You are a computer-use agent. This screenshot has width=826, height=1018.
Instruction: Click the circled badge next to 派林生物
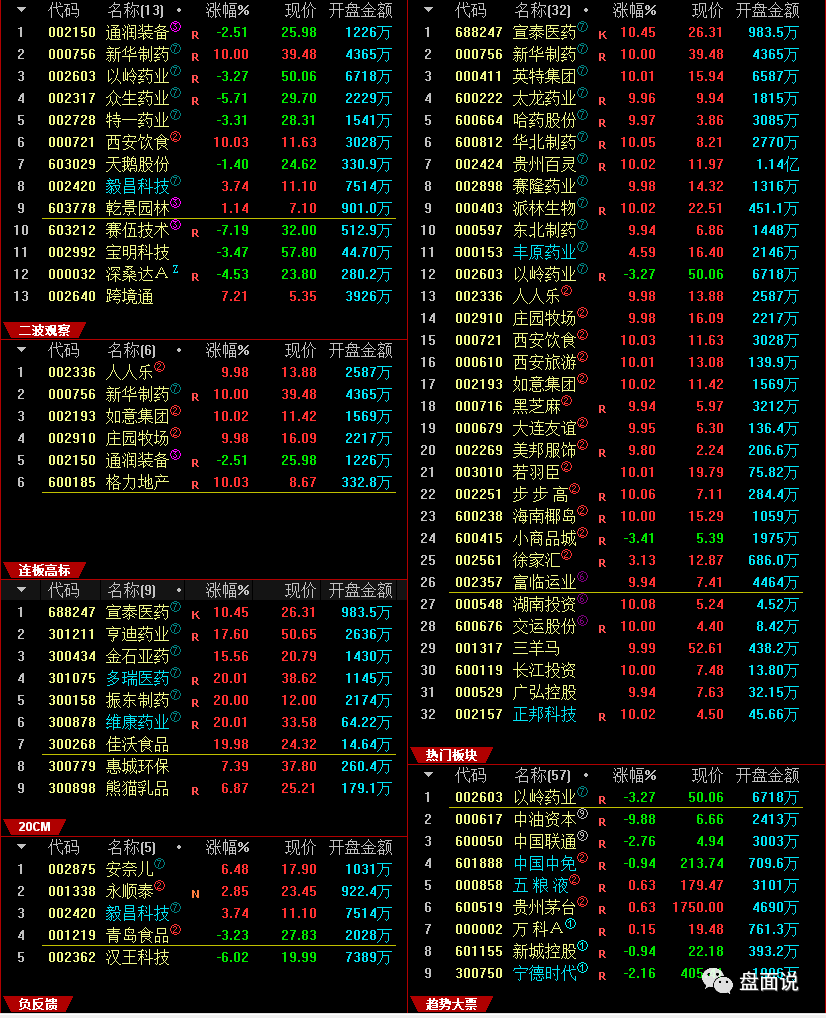pos(582,203)
